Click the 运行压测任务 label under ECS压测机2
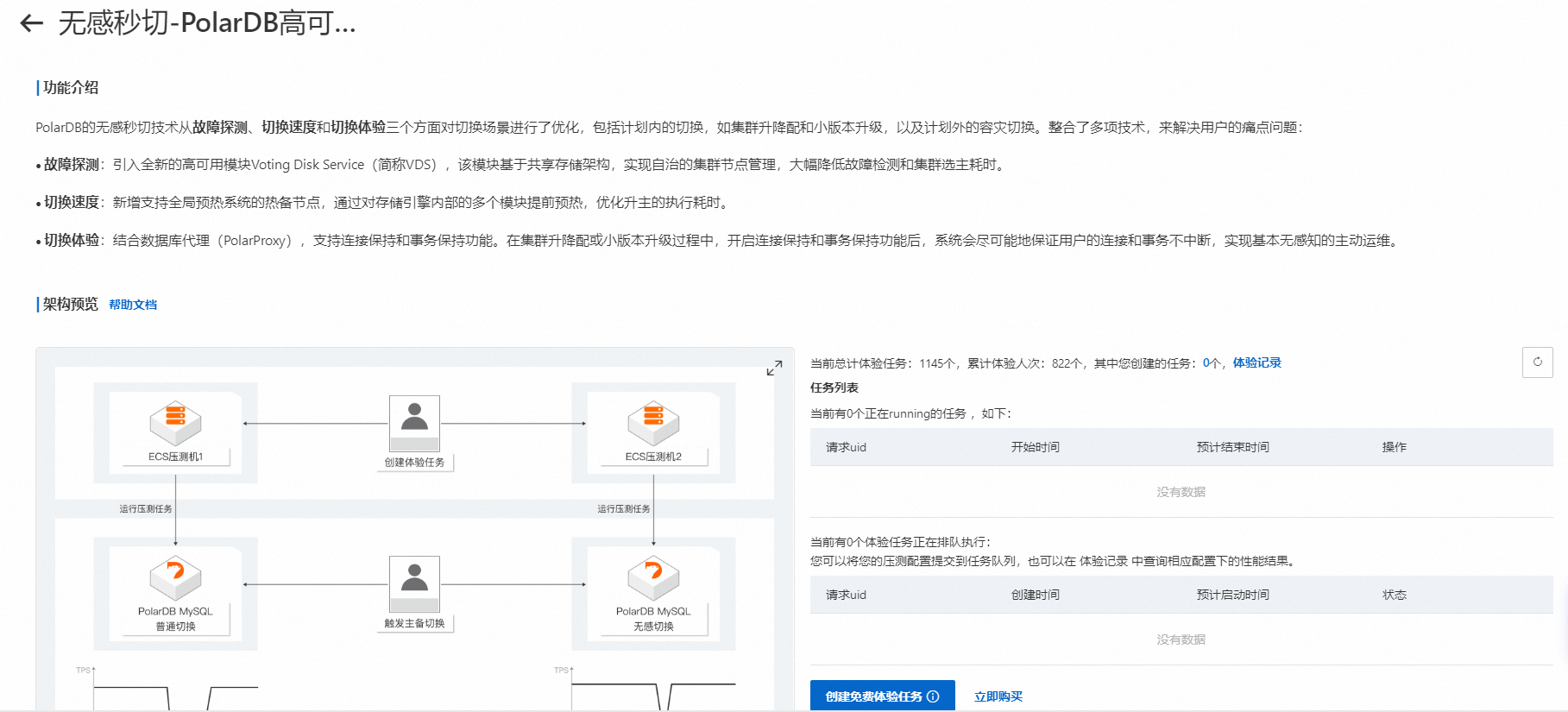The height and width of the screenshot is (712, 1568). pos(624,509)
